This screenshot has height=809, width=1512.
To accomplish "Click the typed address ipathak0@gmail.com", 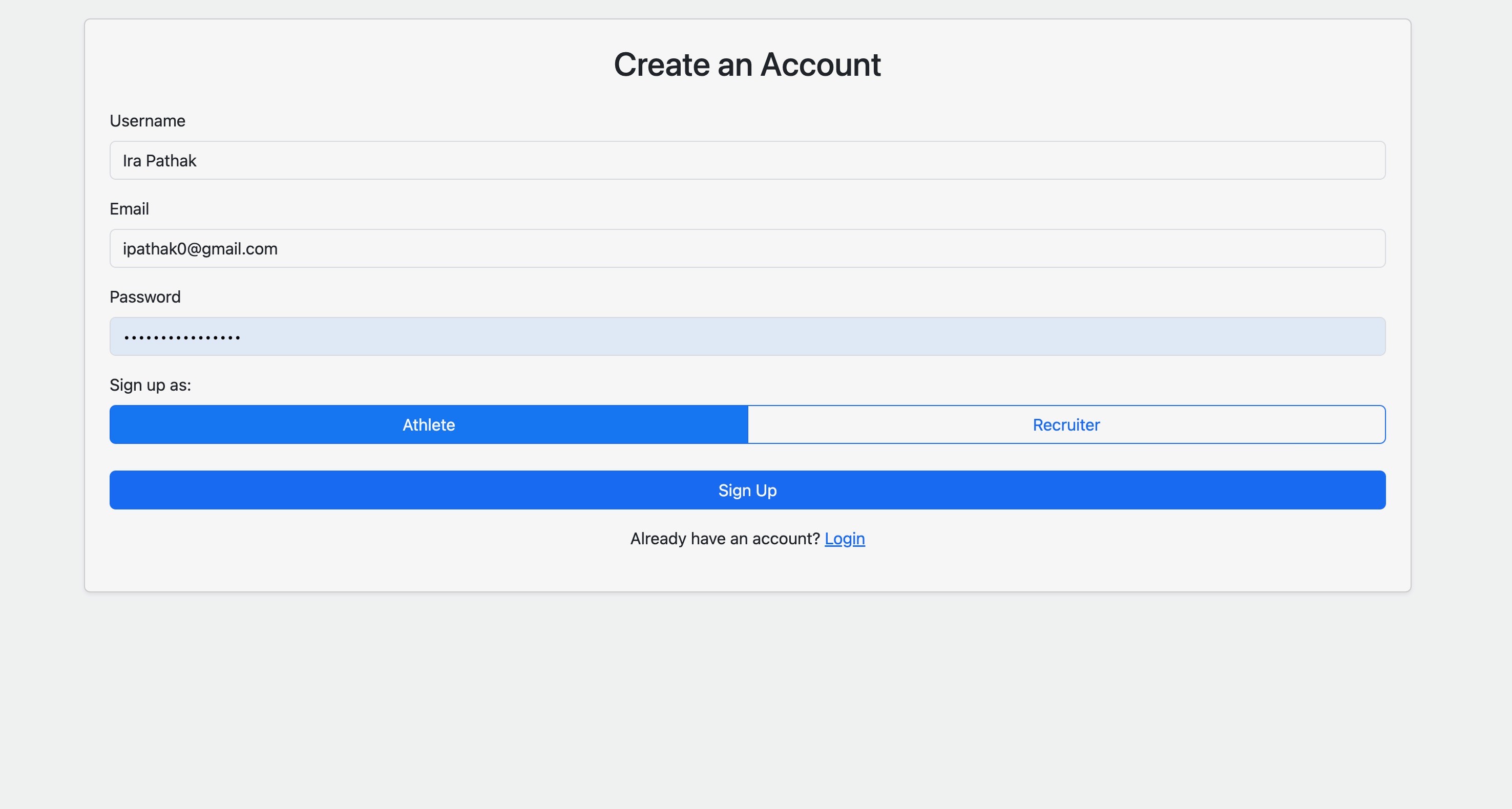I will click(x=200, y=249).
